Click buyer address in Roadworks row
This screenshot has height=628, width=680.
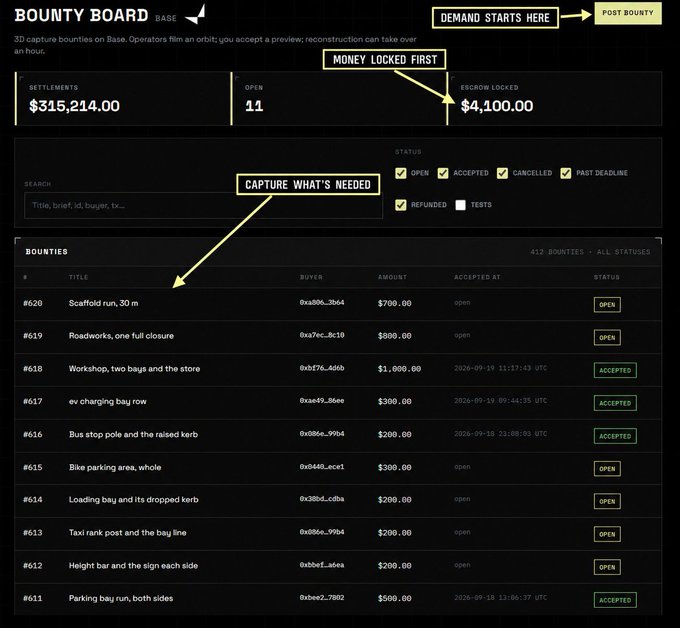click(322, 335)
